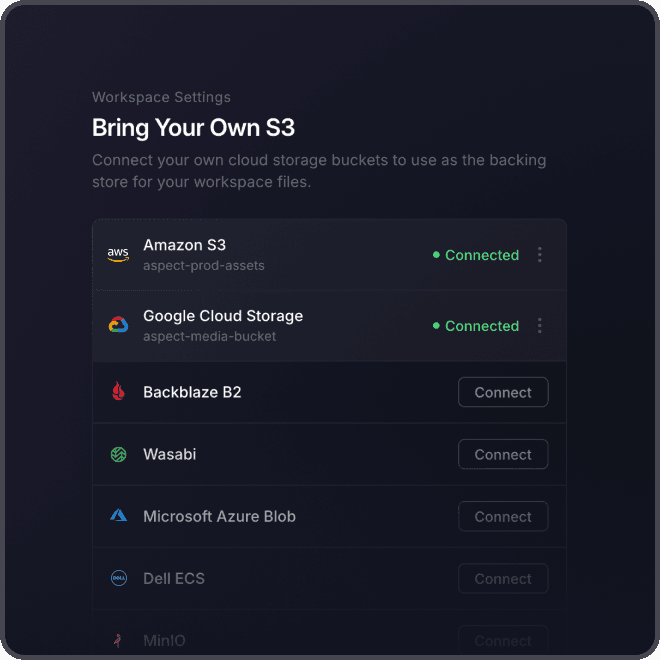Image resolution: width=660 pixels, height=660 pixels.
Task: Click the Wasabi green logo icon
Action: point(118,454)
